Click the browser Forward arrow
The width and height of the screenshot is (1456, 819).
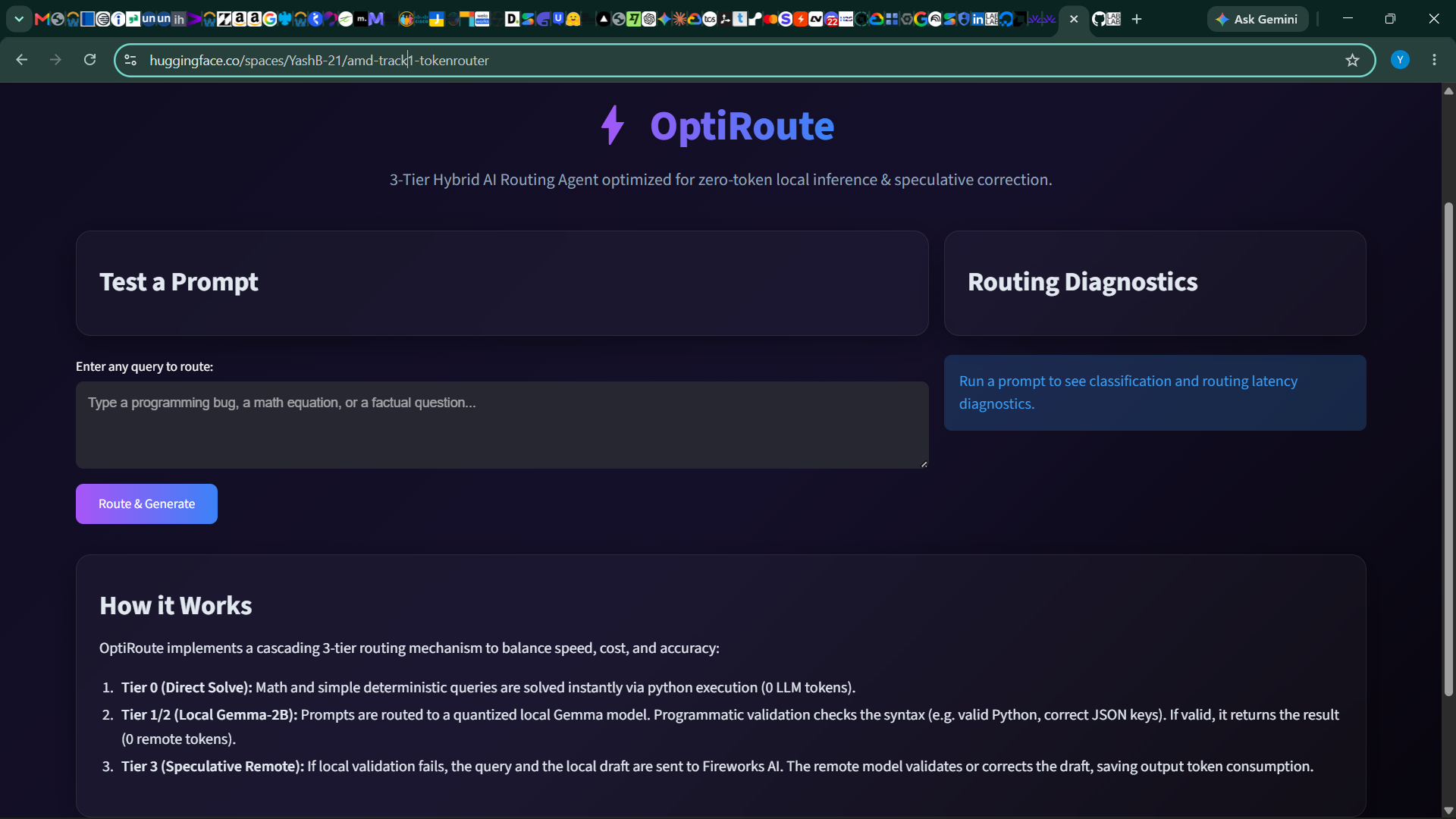55,60
